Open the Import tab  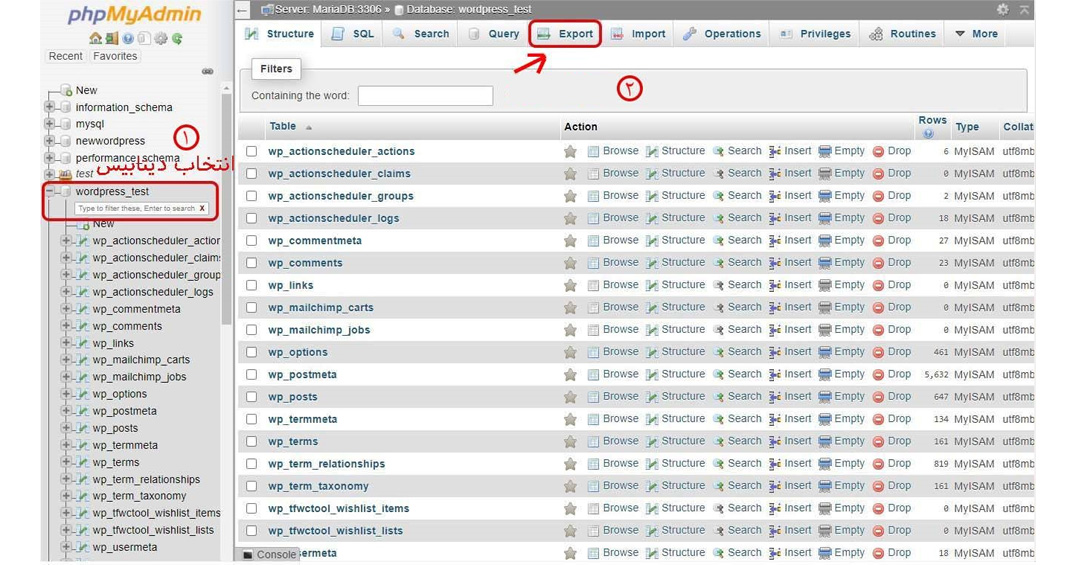pos(638,34)
